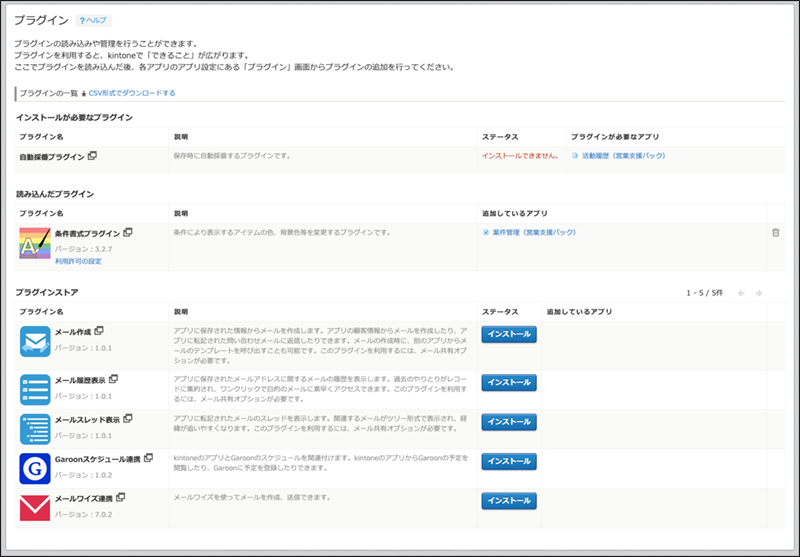
Task: Open details popup icon next to Garoonスケジュール連携
Action: click(148, 458)
